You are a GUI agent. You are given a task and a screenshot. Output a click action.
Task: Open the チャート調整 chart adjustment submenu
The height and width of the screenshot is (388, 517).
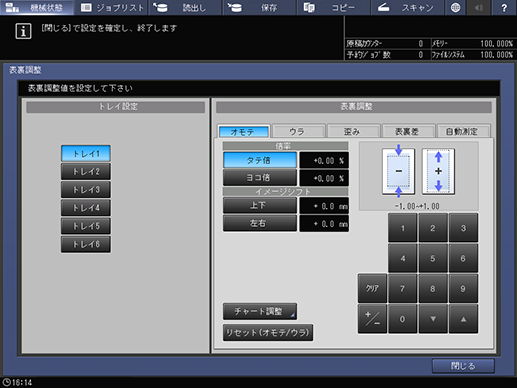tap(260, 311)
